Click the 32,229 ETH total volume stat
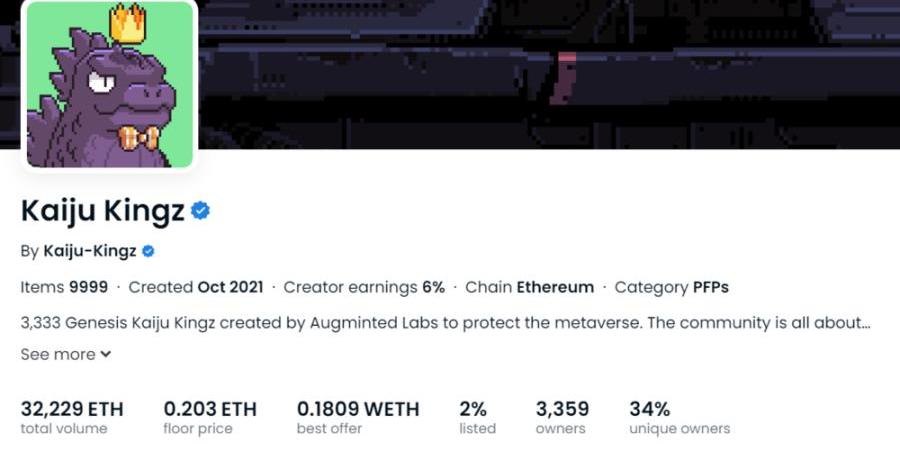This screenshot has height=476, width=900. 72,417
